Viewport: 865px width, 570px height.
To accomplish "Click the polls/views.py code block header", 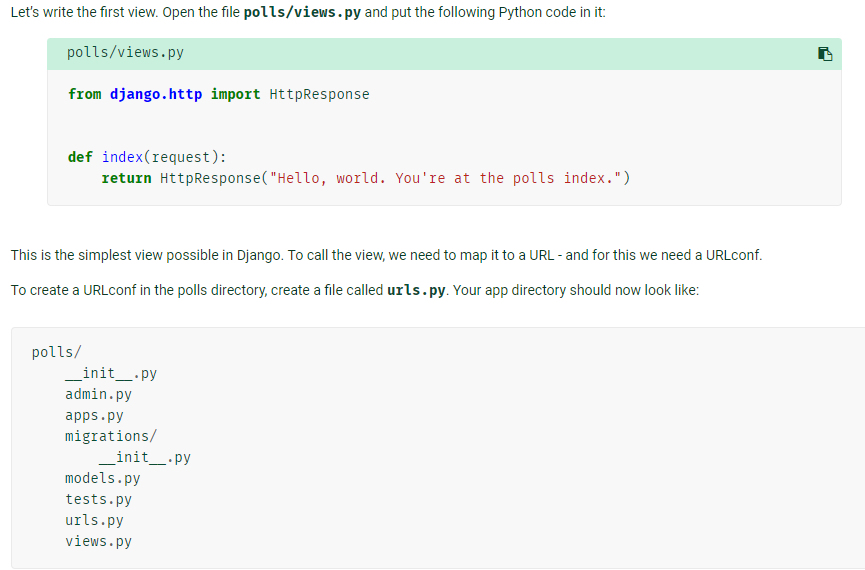I will 444,54.
